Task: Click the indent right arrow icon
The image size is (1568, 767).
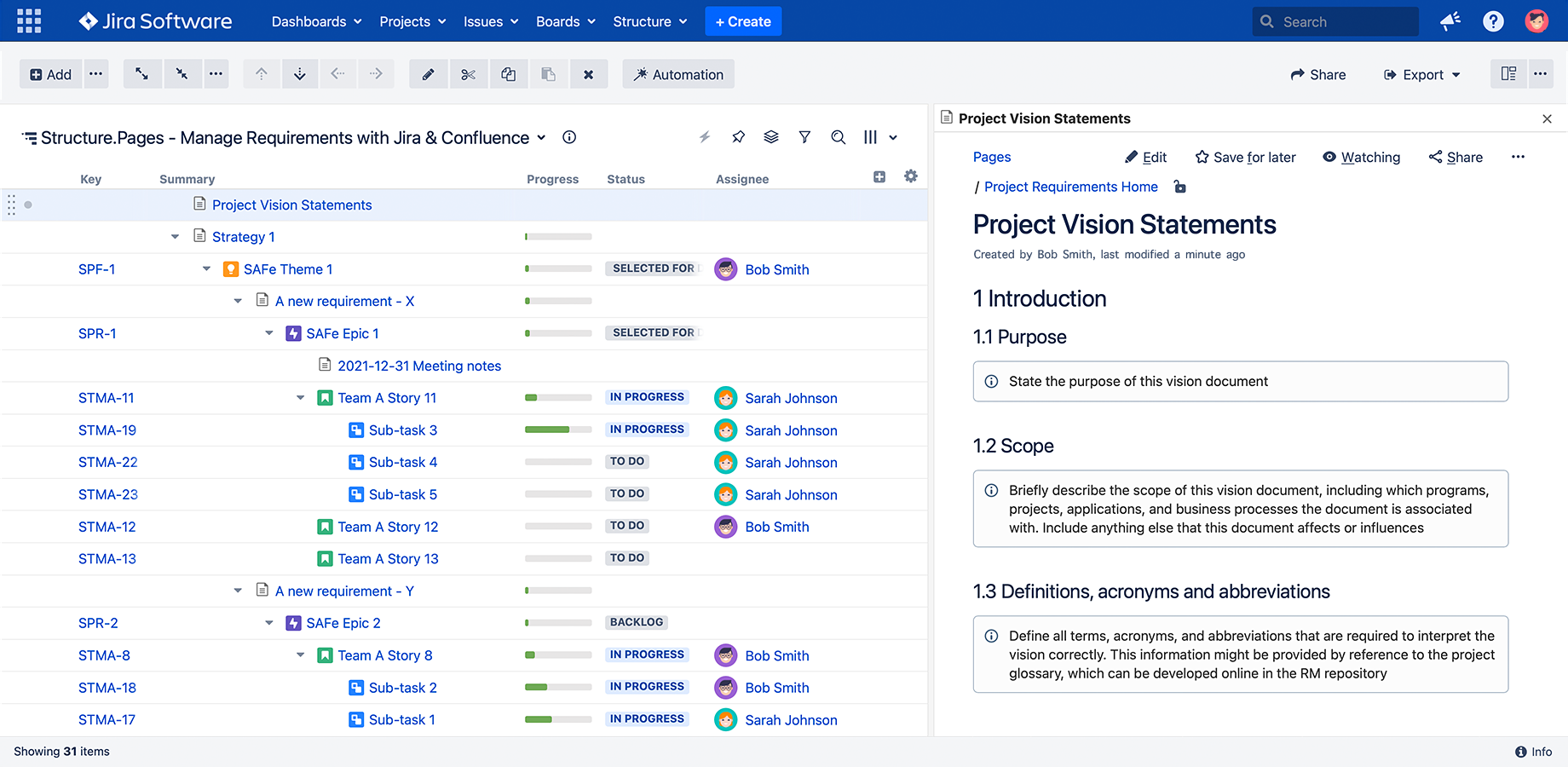Action: point(376,74)
